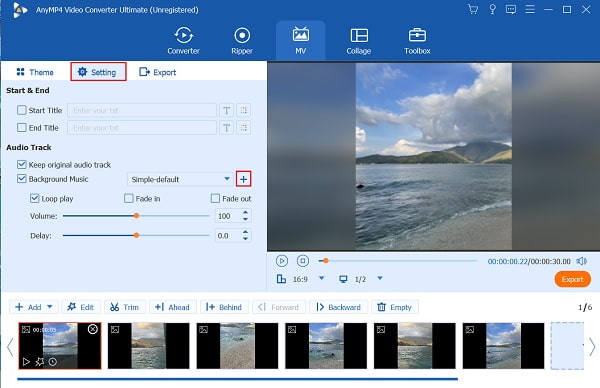Select the second timeline clip thumbnail
The image size is (600, 388).
pyautogui.click(x=148, y=346)
